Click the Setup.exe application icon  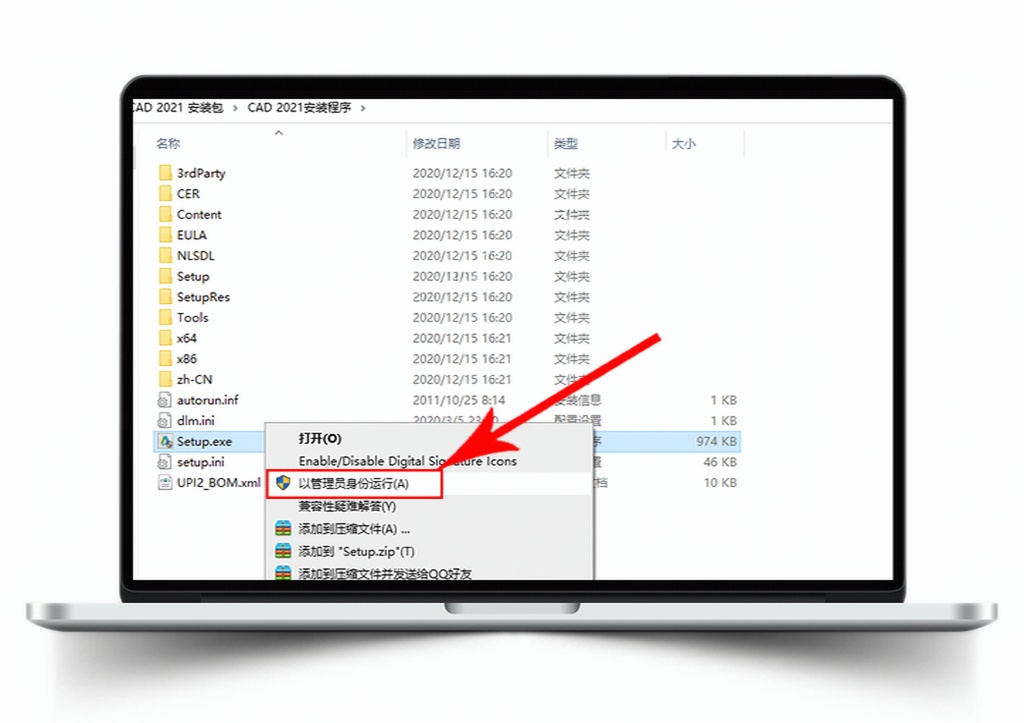tap(166, 442)
